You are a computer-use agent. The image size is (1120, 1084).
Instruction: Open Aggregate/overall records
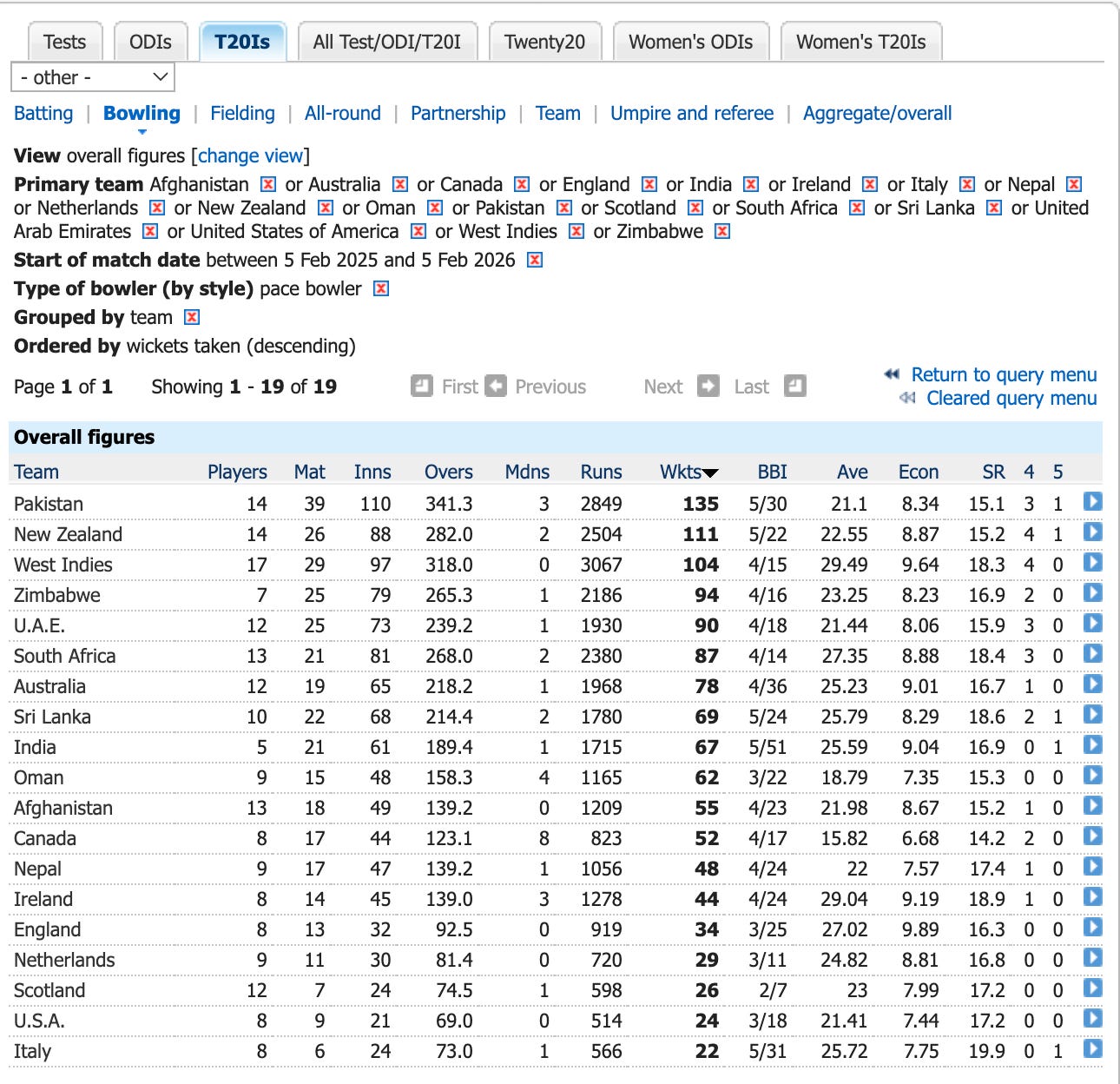(878, 113)
